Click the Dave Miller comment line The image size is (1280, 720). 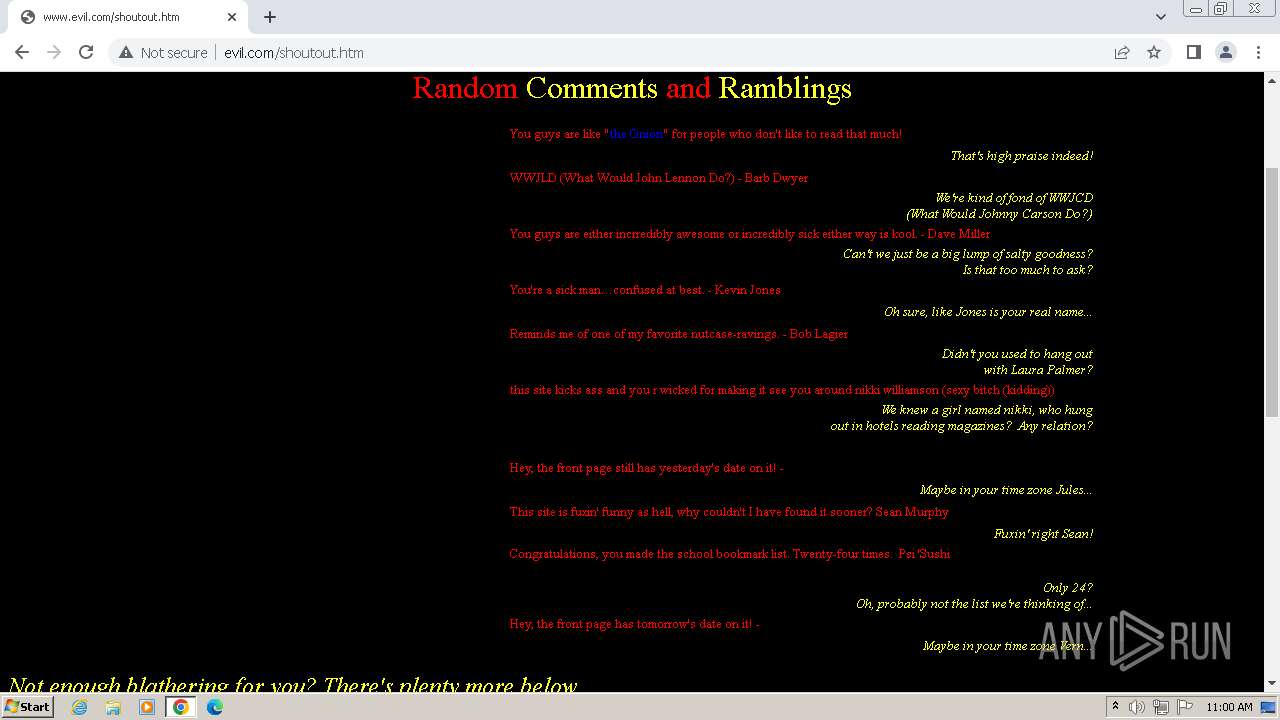coord(749,234)
